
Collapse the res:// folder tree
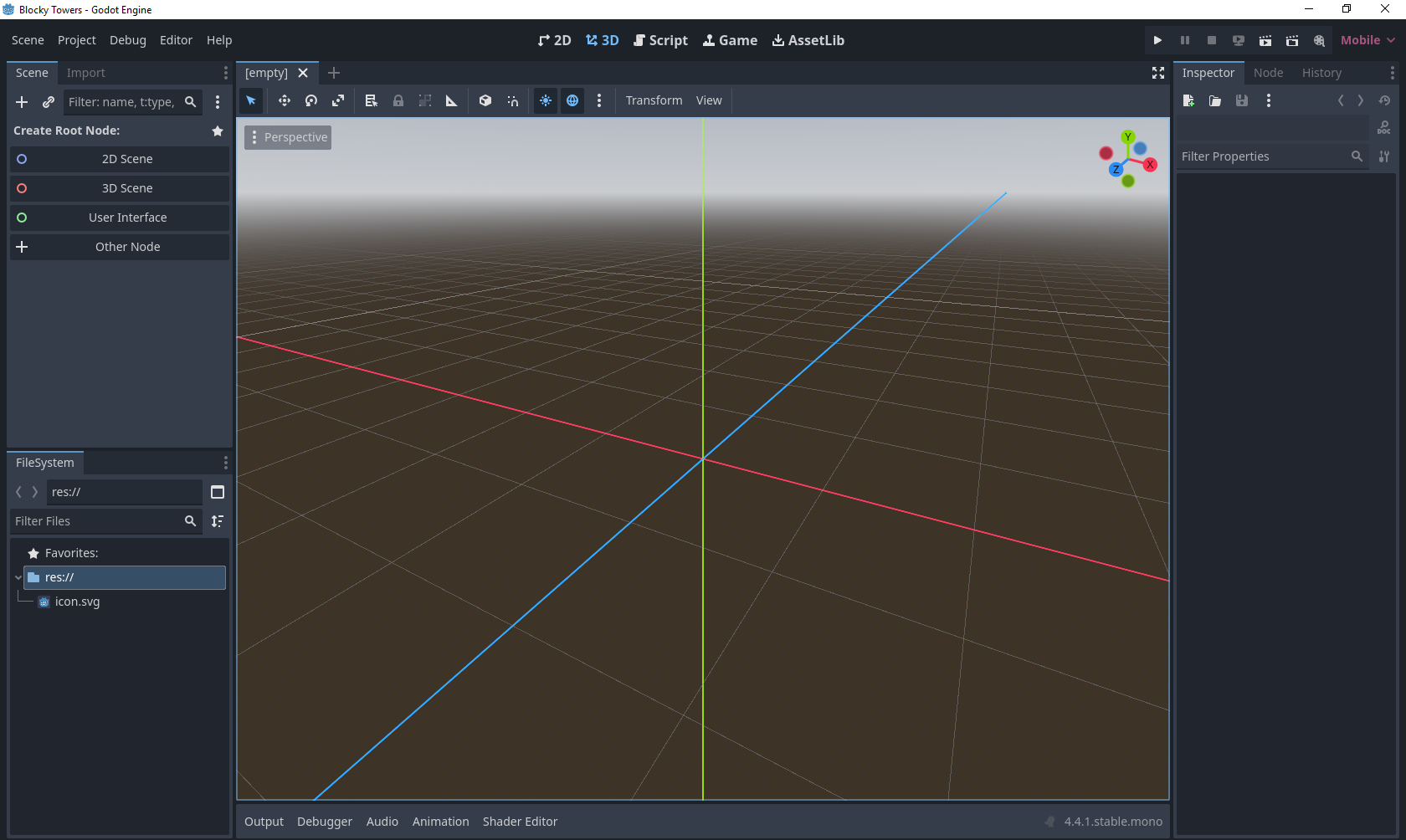(x=18, y=577)
